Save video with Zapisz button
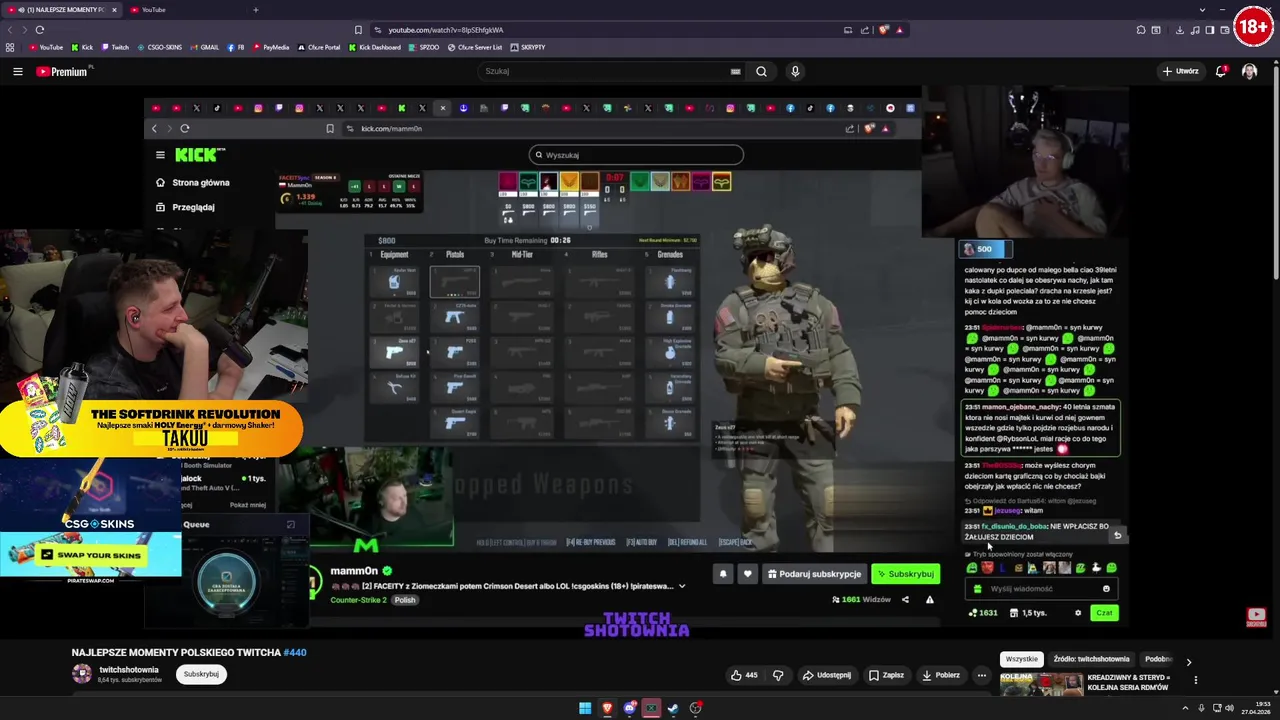This screenshot has height=720, width=1280. 887,675
